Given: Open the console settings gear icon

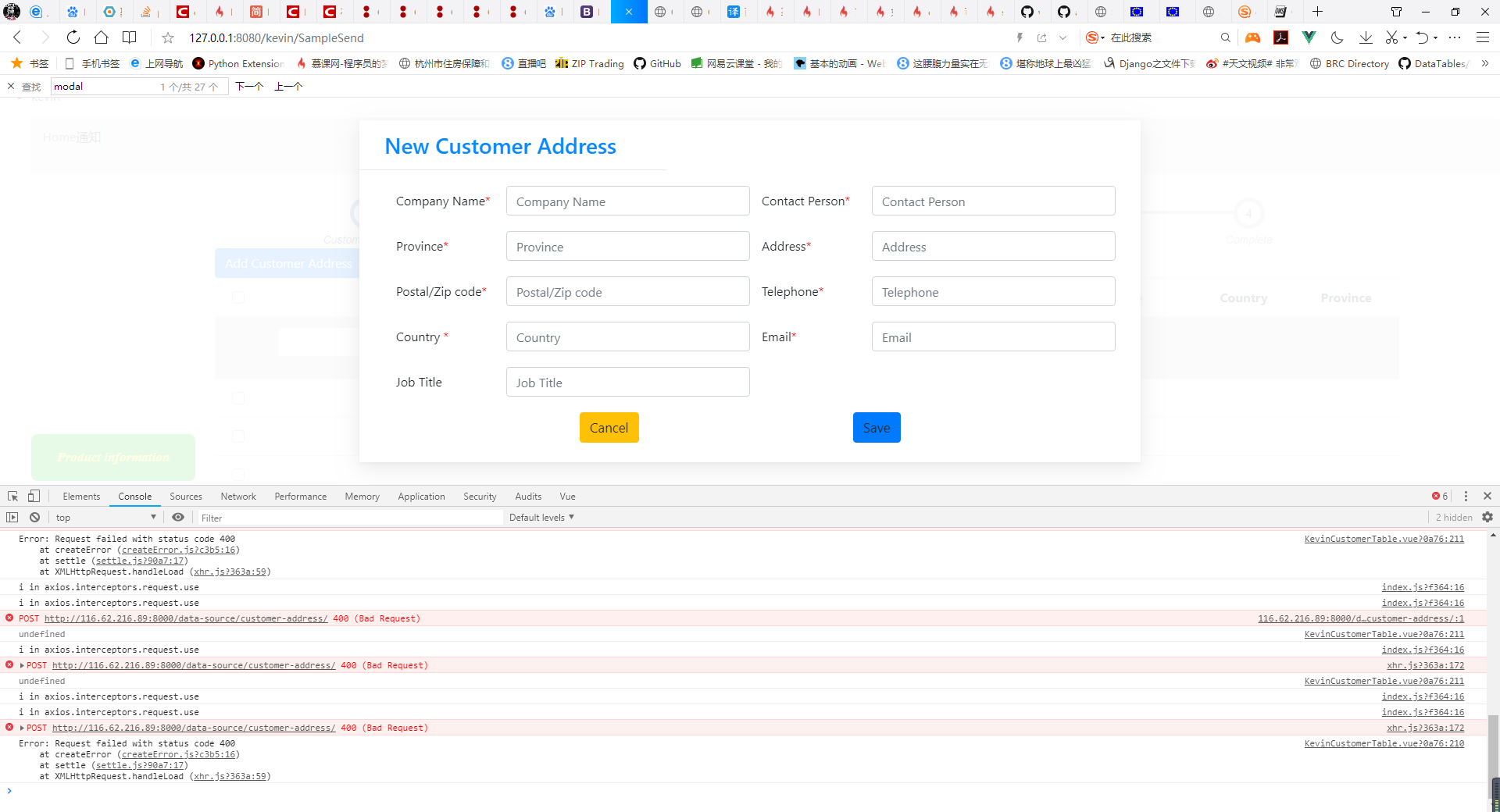Looking at the screenshot, I should pyautogui.click(x=1487, y=517).
